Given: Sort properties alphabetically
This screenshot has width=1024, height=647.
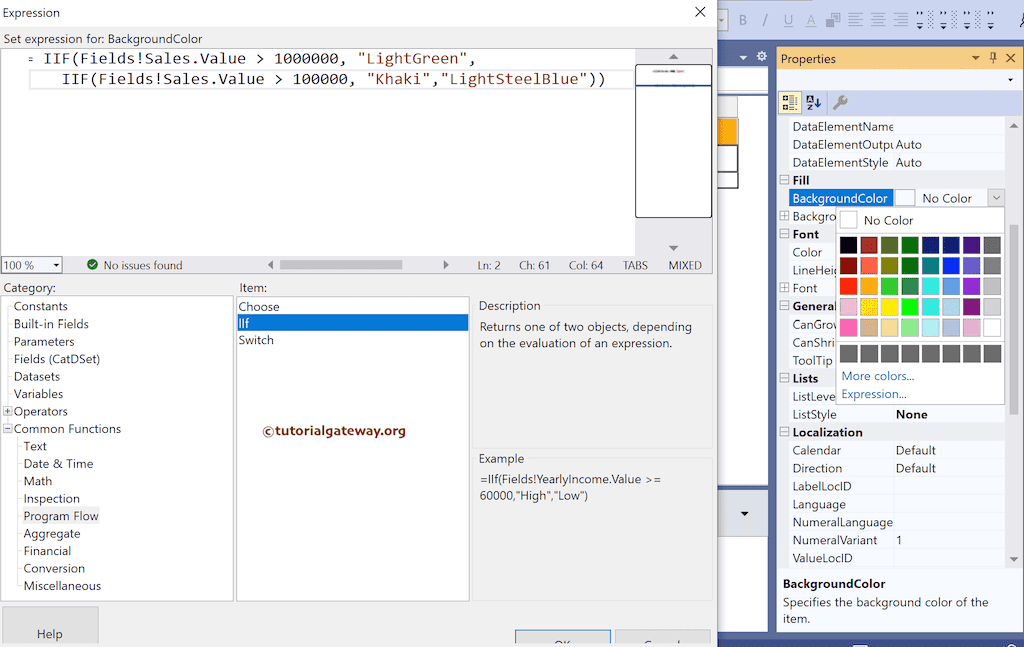Looking at the screenshot, I should [x=814, y=102].
